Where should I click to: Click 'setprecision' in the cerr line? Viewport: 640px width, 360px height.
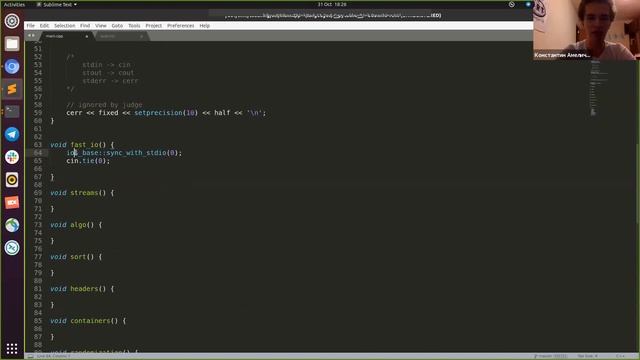(x=158, y=113)
